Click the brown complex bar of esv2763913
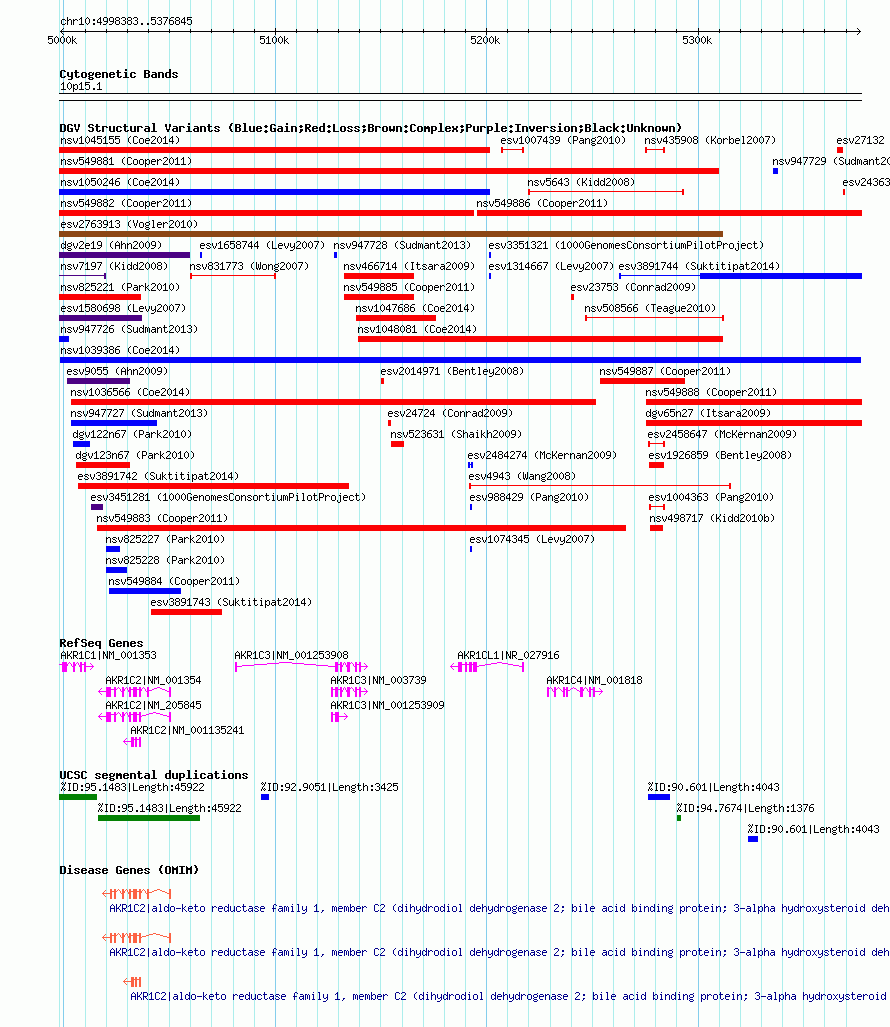The width and height of the screenshot is (890, 1027). (x=391, y=234)
